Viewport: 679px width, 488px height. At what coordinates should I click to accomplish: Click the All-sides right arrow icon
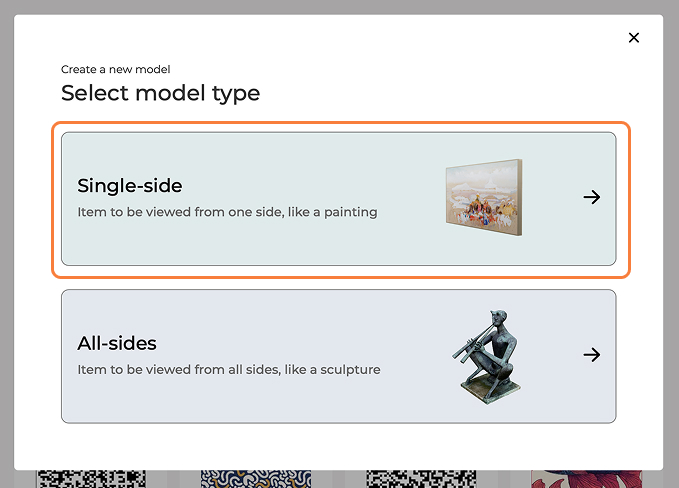[592, 354]
